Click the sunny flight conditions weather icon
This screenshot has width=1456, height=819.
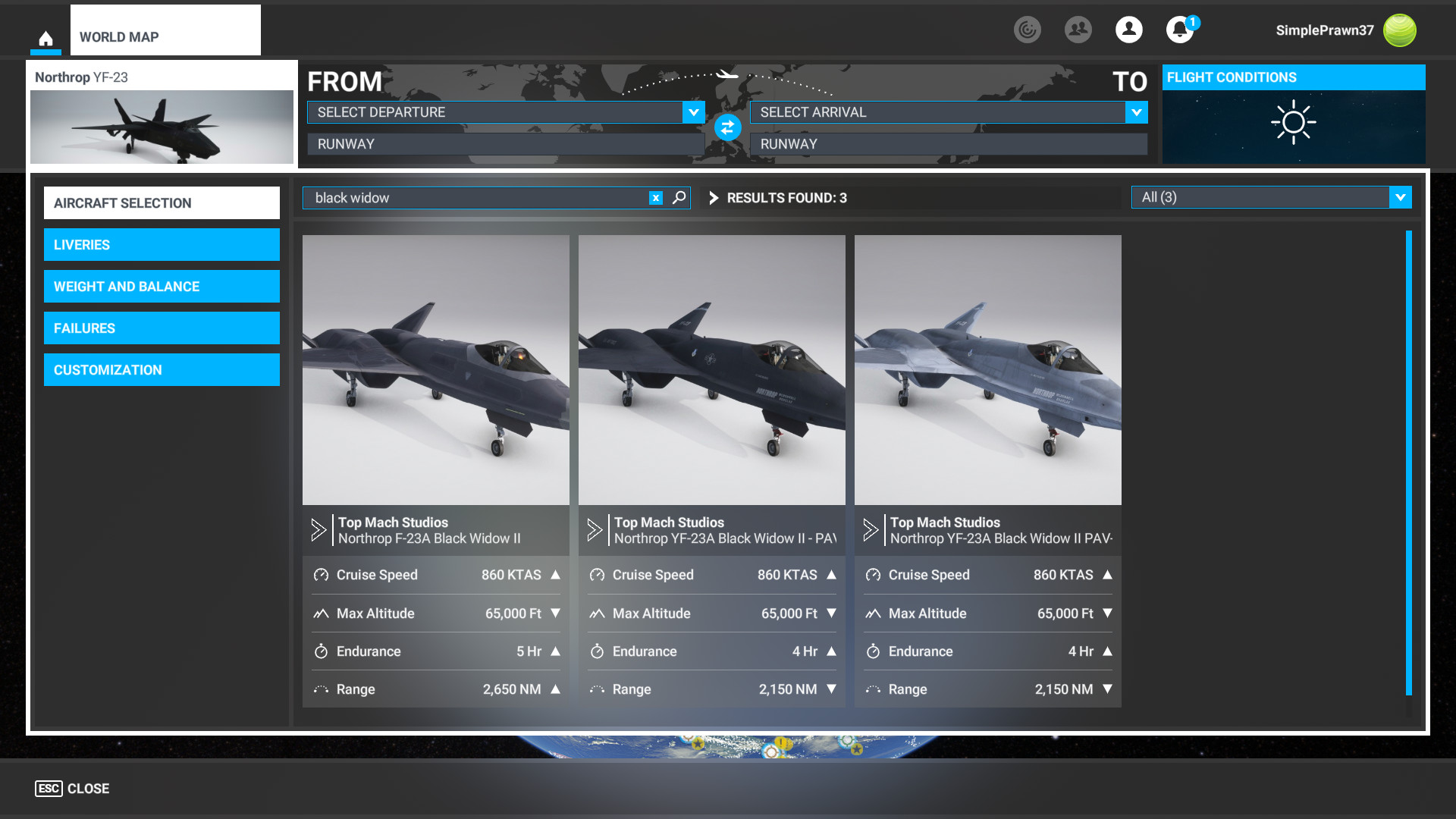point(1293,122)
